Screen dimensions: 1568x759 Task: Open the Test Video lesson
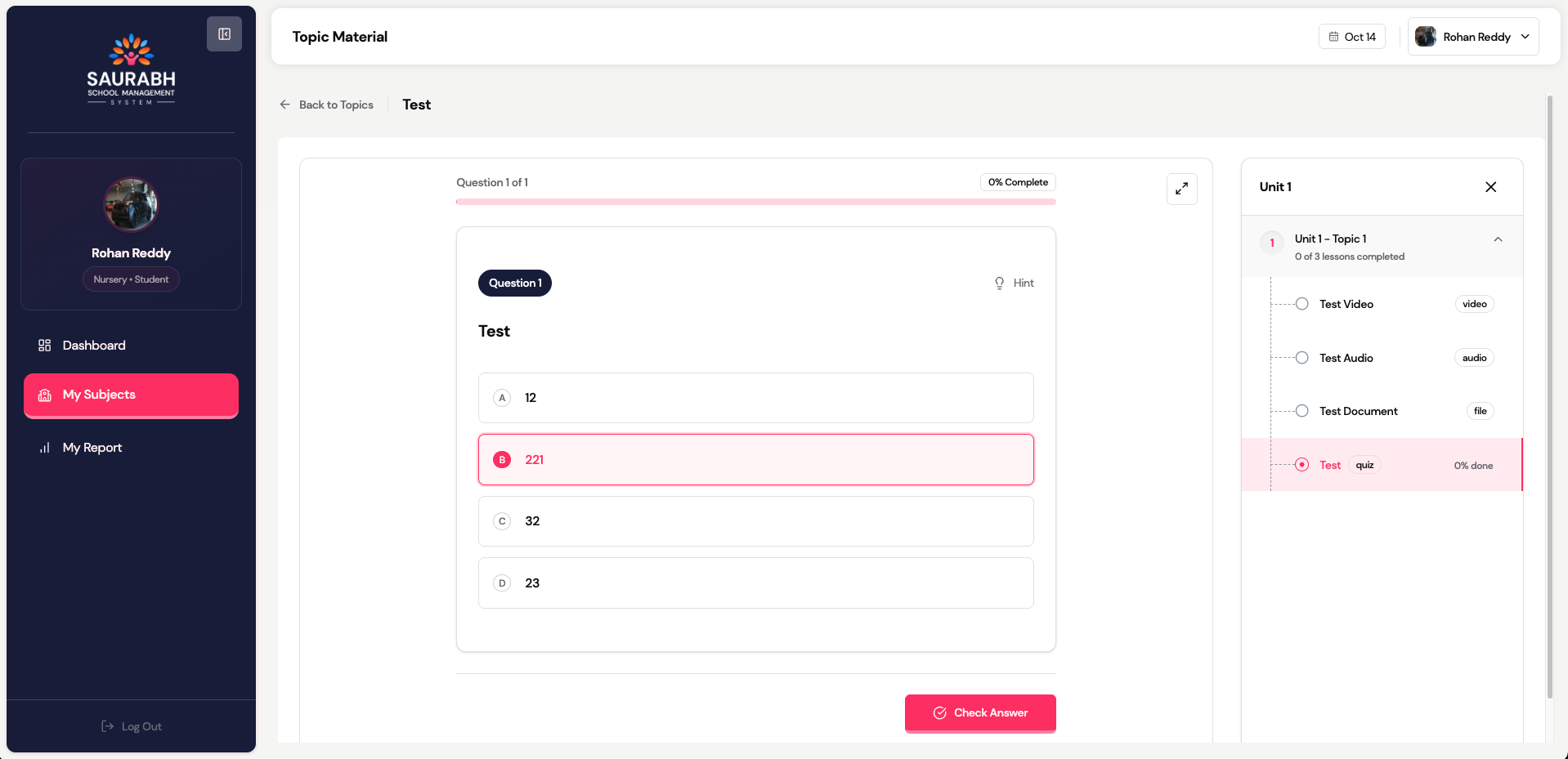tap(1346, 304)
